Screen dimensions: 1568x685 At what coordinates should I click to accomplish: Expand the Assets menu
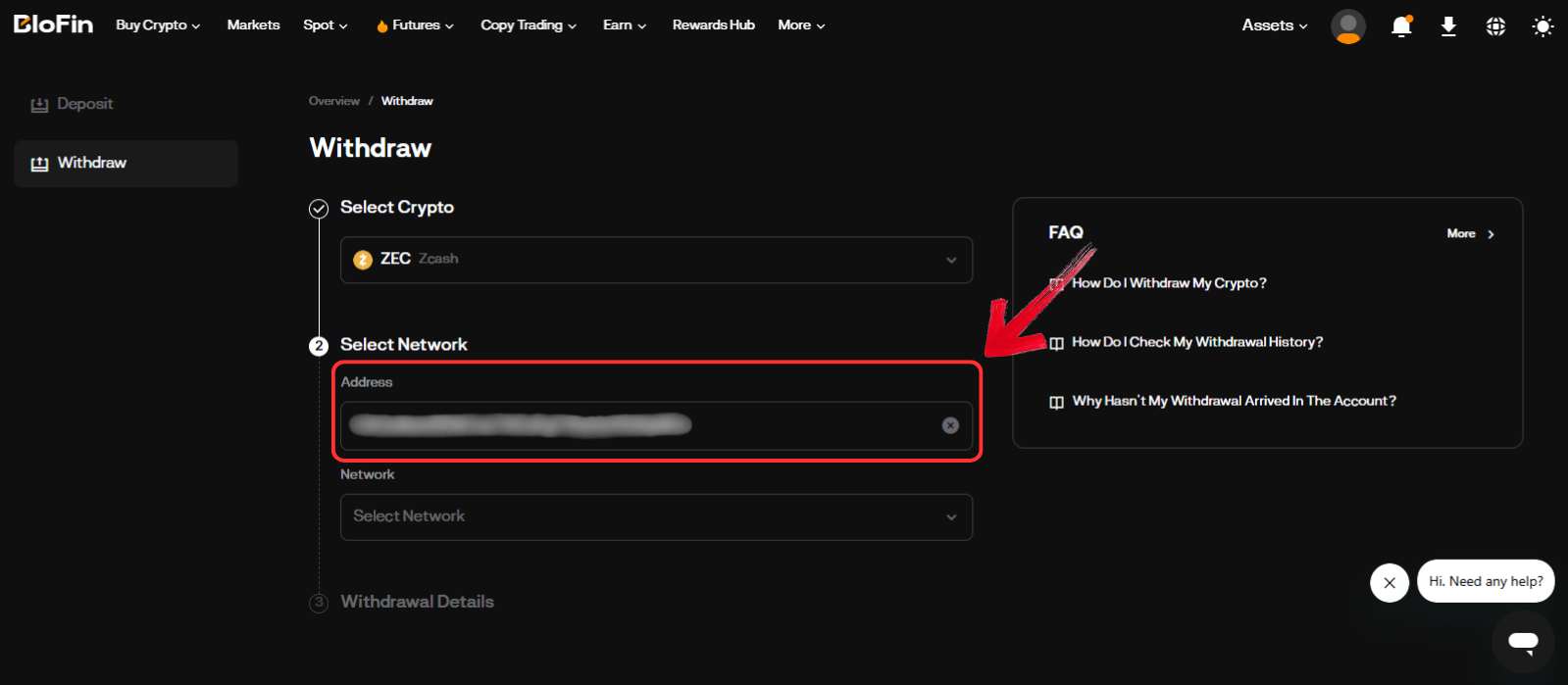[x=1274, y=25]
